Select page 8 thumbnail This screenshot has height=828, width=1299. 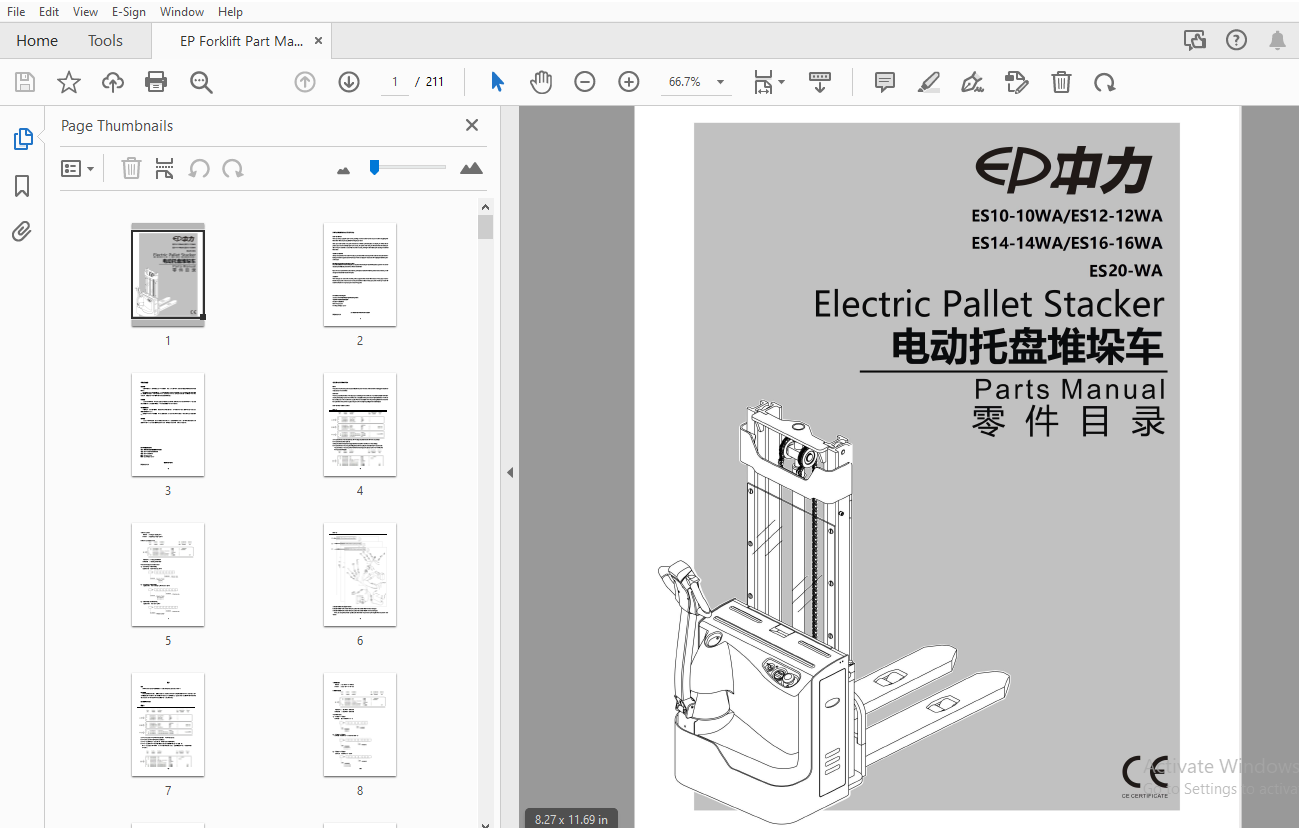[x=360, y=724]
